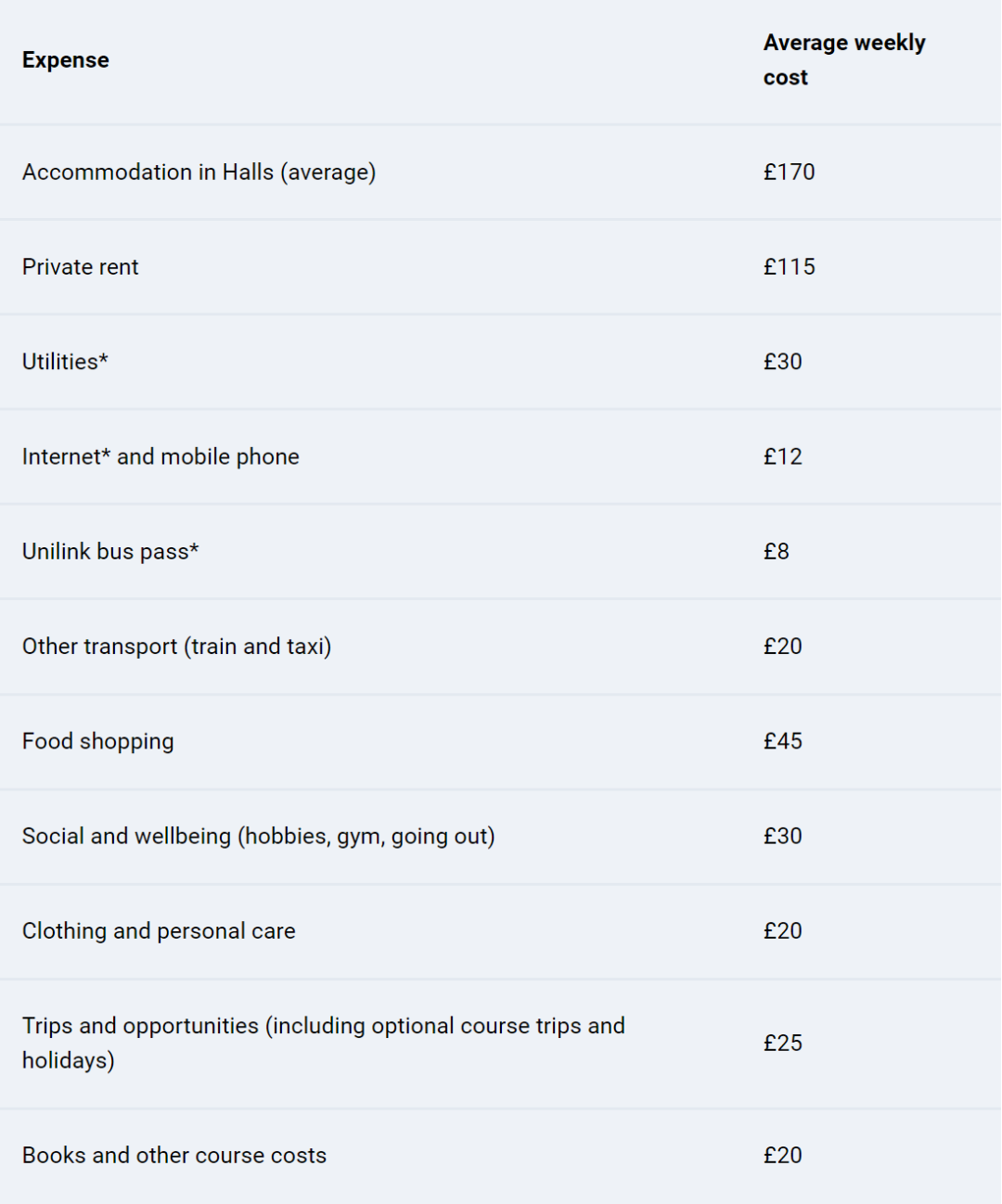Select the Social and wellbeing label
Viewport: 1002px width, 1204px height.
[x=258, y=836]
